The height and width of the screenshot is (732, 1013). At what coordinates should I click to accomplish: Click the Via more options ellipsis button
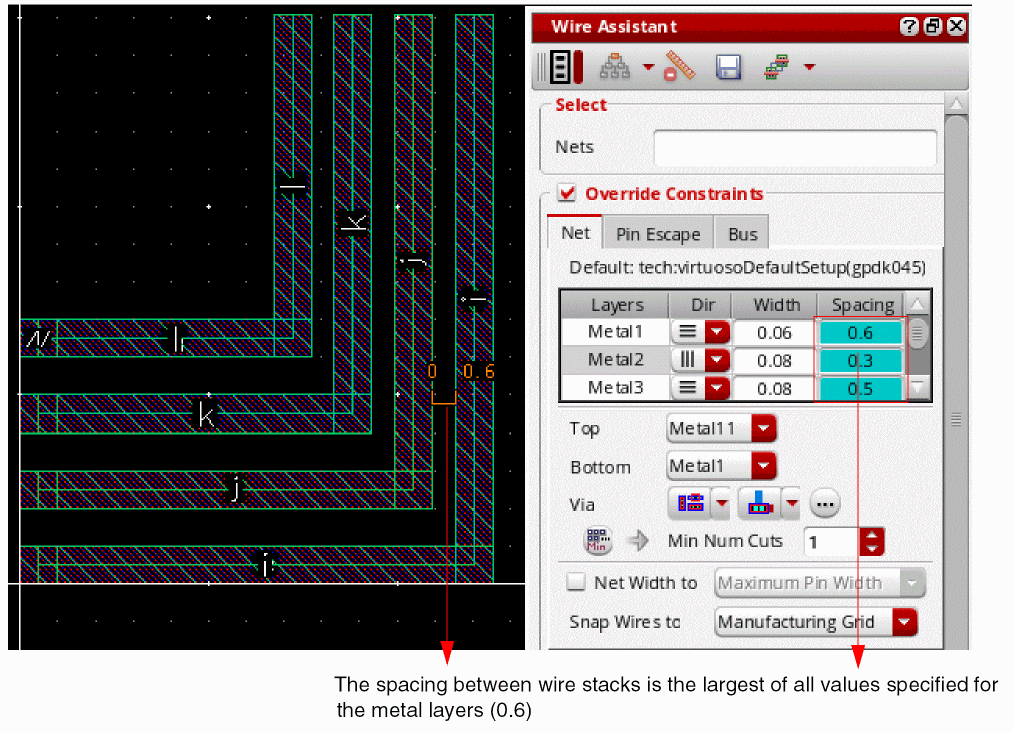coord(824,503)
